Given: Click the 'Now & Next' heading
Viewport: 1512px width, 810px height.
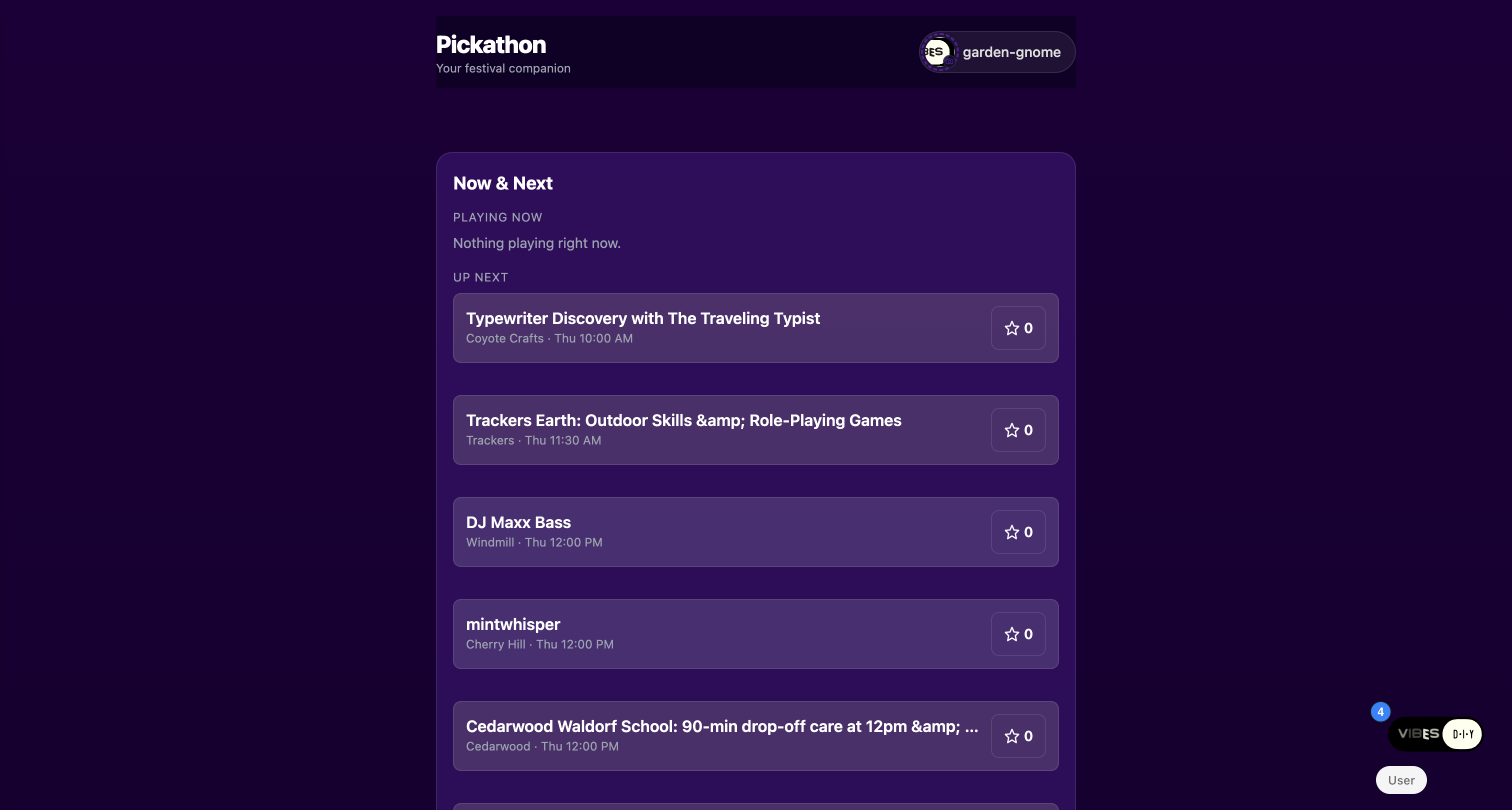Looking at the screenshot, I should point(502,183).
